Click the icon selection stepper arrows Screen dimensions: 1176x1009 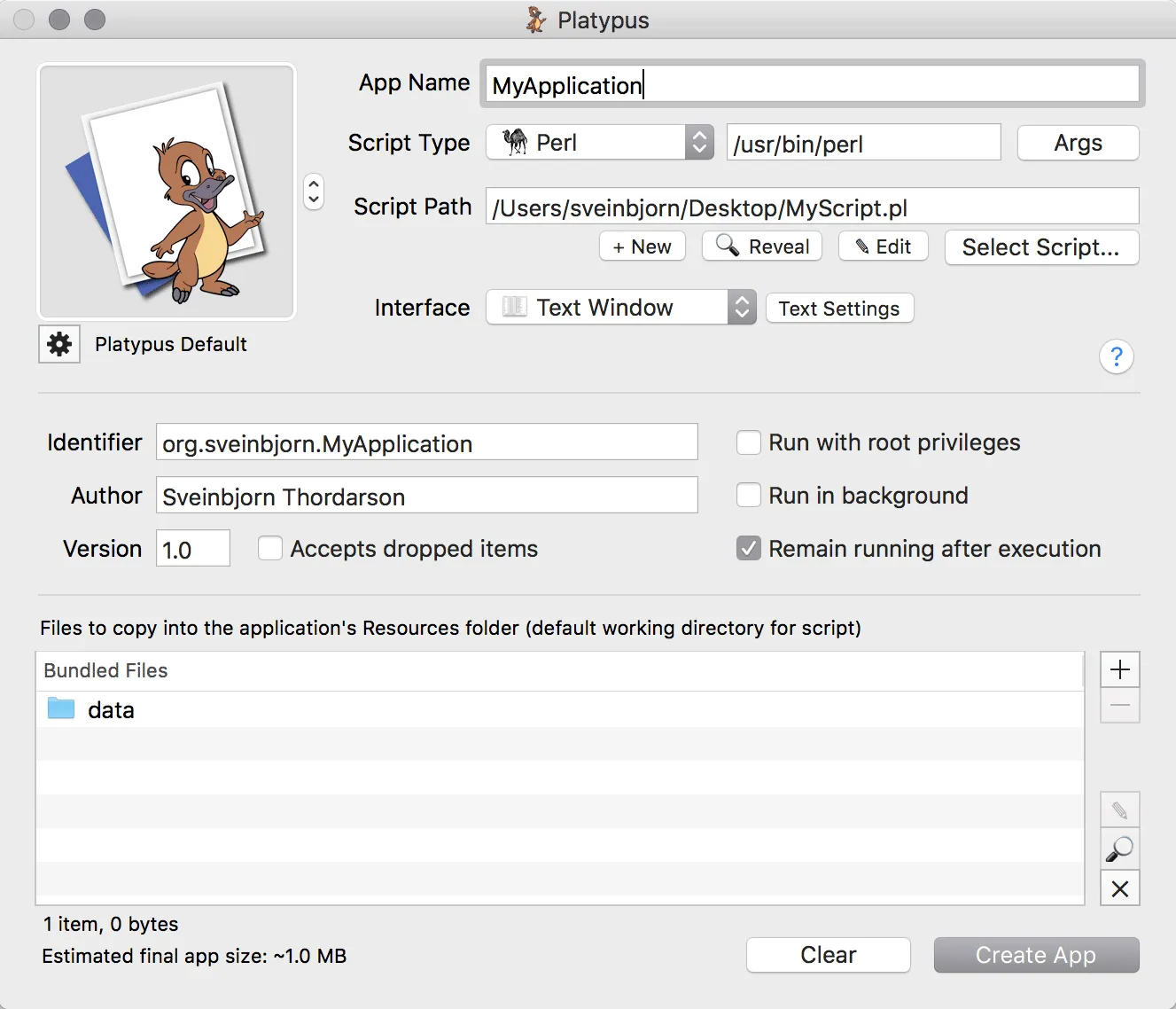click(x=314, y=192)
